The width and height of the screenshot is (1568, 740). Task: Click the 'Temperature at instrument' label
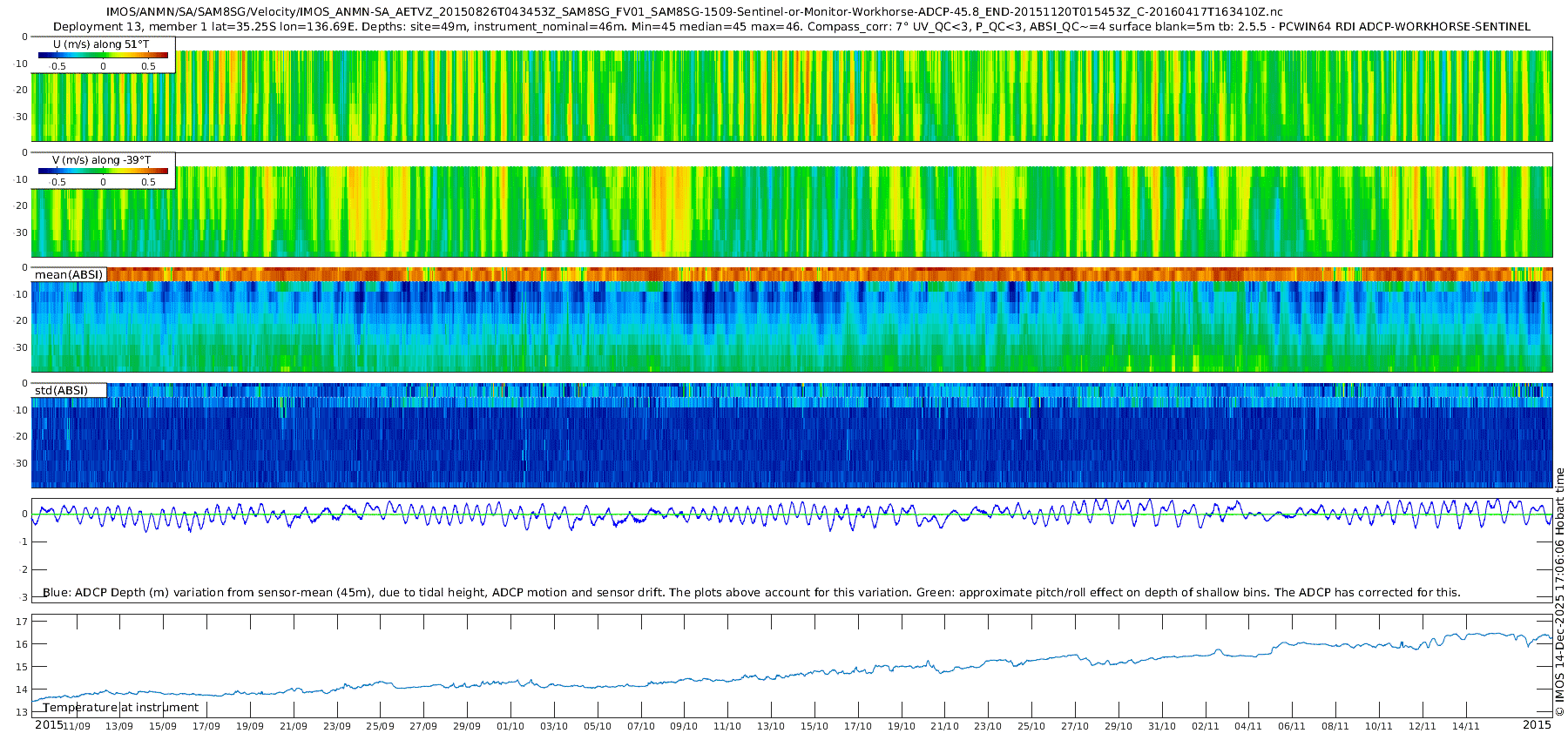pyautogui.click(x=120, y=707)
